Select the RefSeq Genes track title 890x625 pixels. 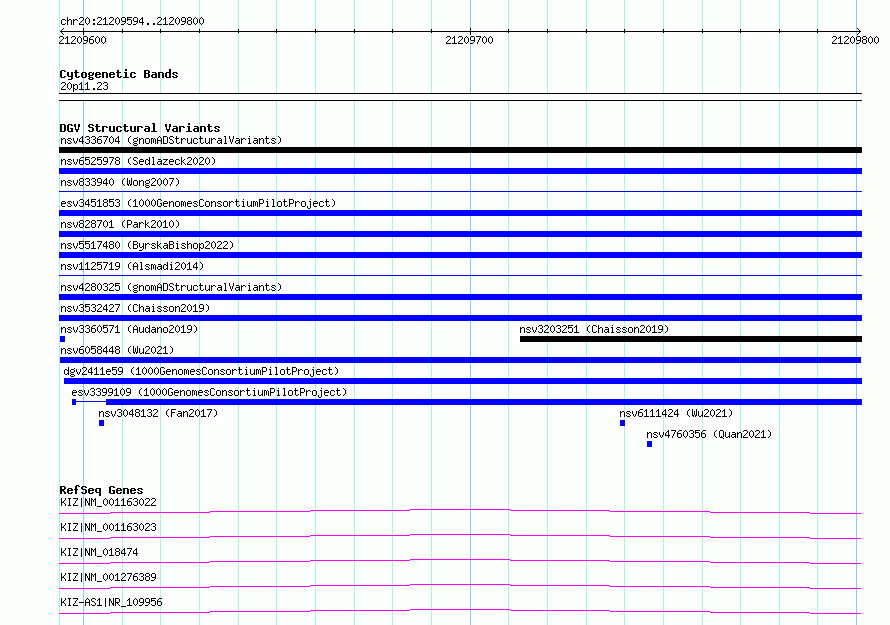(x=102, y=490)
